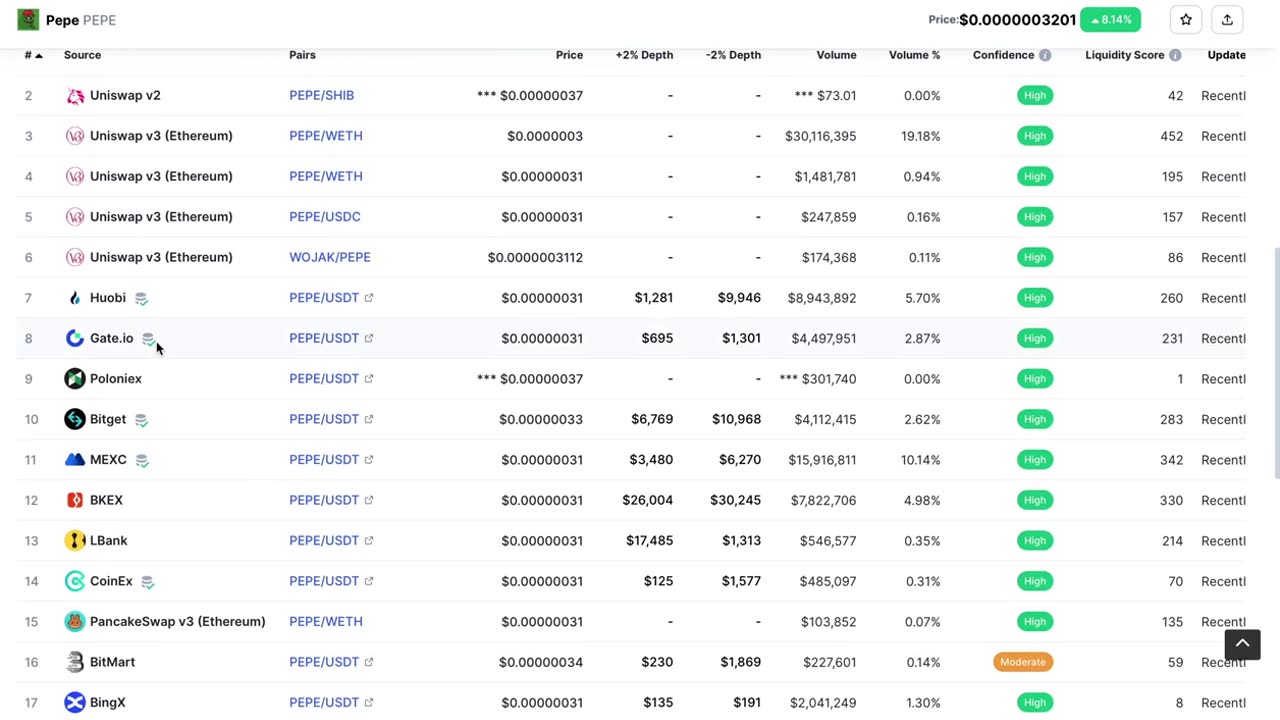Sort by the Liquidity Score column
Screen dimensions: 1280x720
coord(1124,55)
